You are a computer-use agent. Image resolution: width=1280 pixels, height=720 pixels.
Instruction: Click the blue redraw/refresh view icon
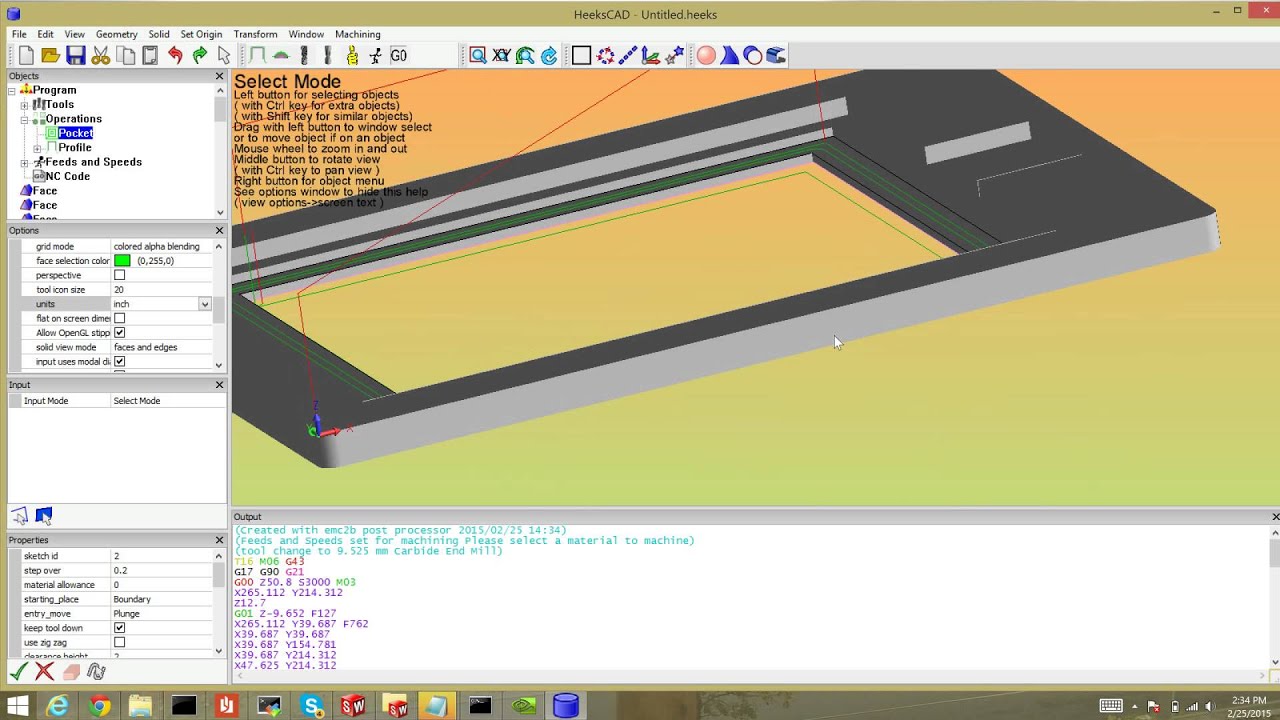[x=549, y=56]
